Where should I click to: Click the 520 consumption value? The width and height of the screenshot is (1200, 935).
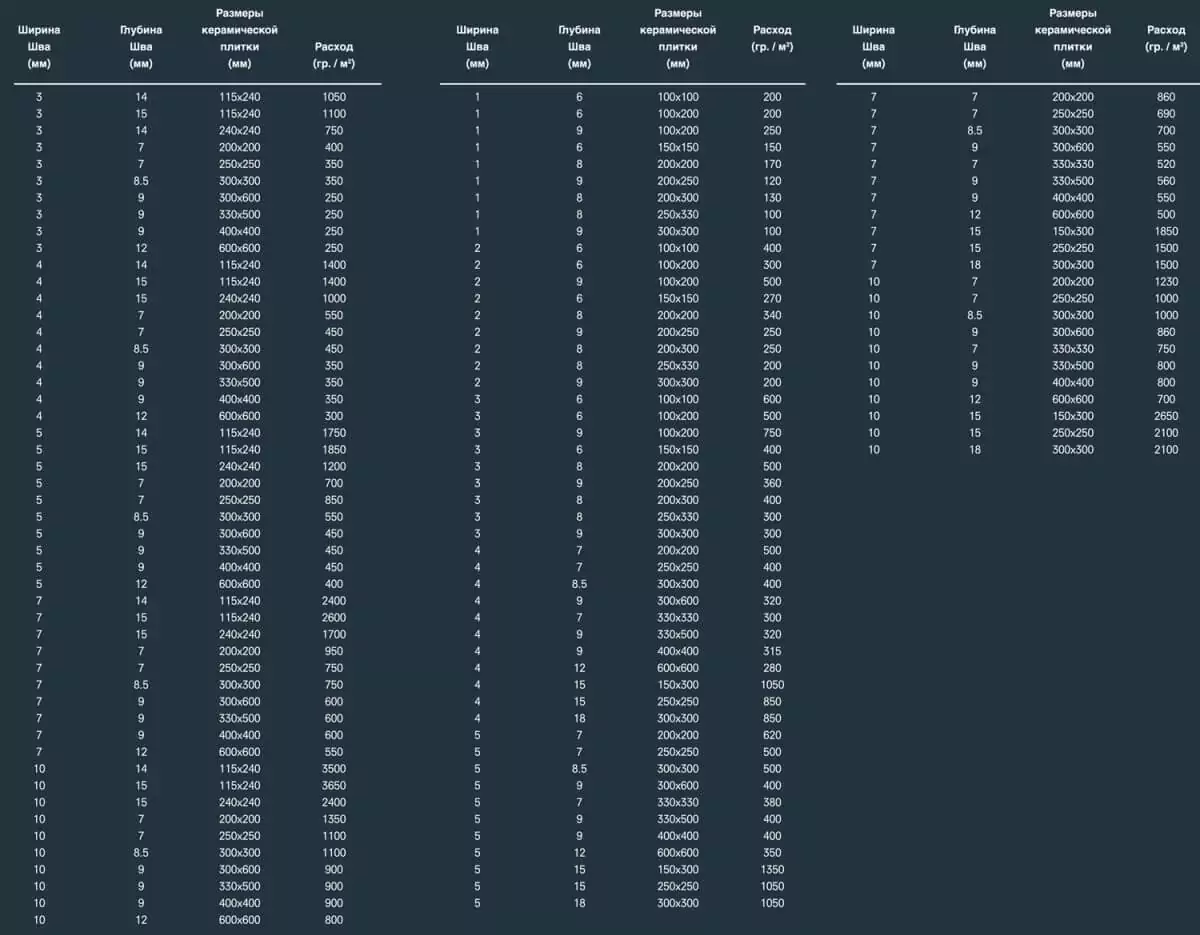coord(1166,164)
